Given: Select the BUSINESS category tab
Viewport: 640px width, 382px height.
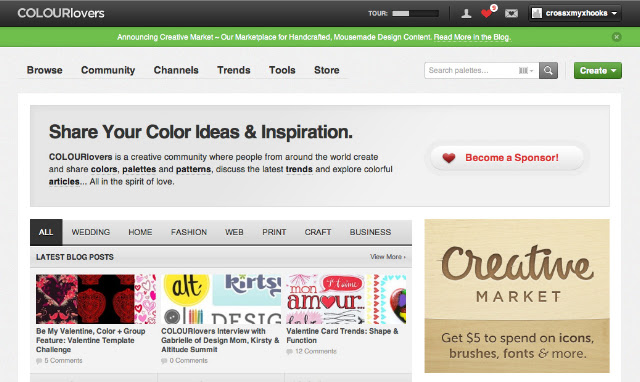Looking at the screenshot, I should pos(370,232).
